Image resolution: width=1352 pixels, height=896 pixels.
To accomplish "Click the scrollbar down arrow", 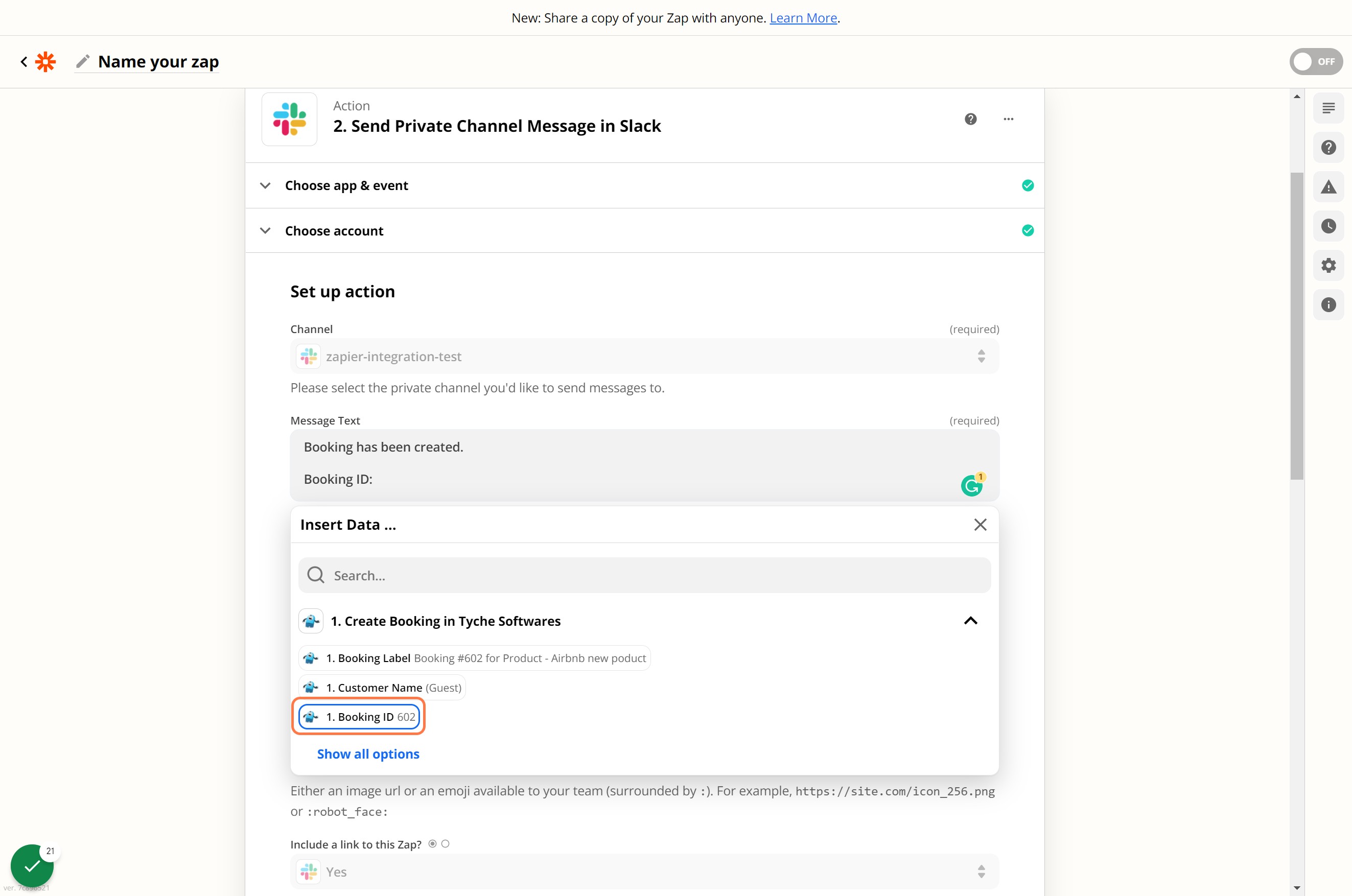I will [1297, 888].
